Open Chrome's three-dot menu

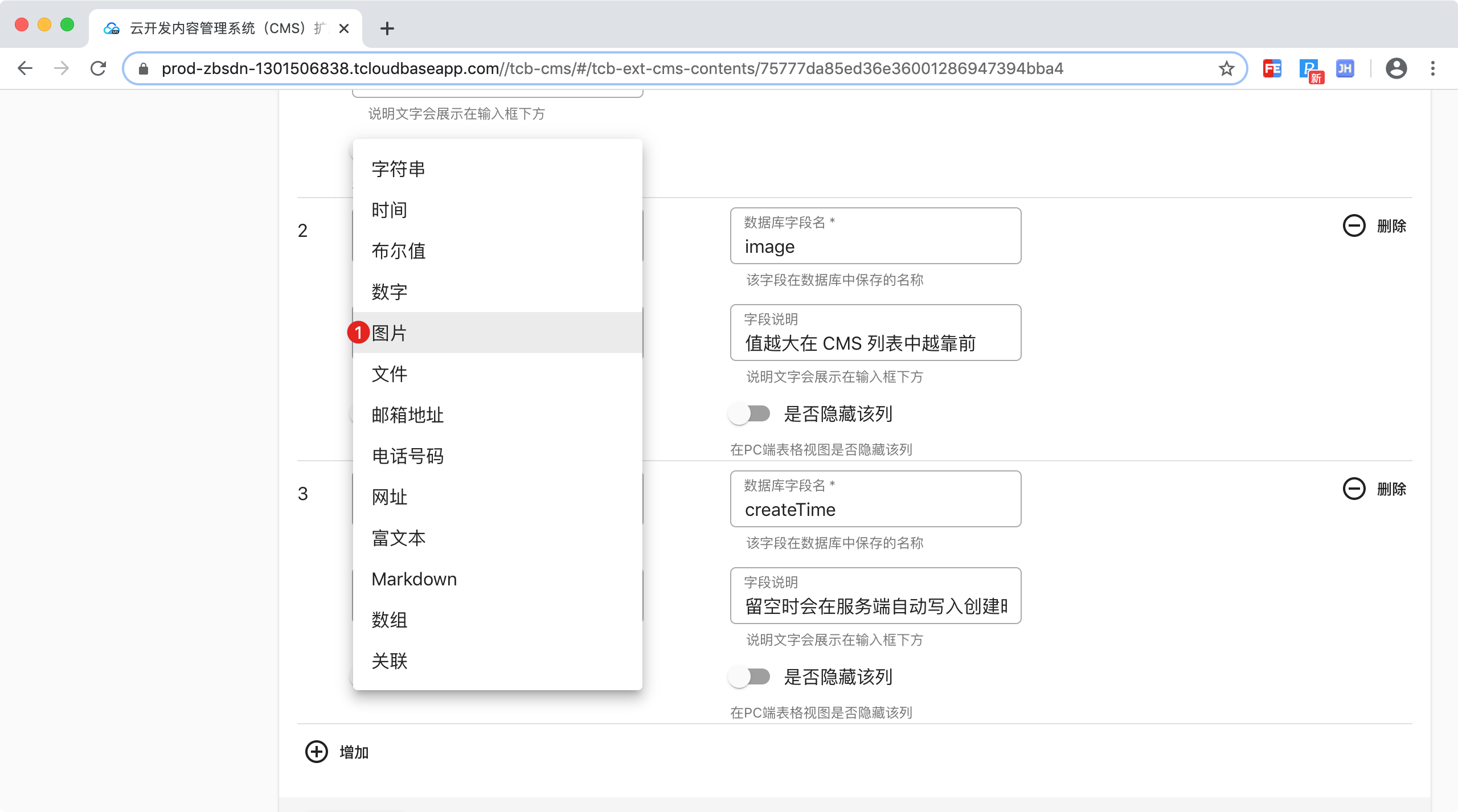tap(1433, 69)
